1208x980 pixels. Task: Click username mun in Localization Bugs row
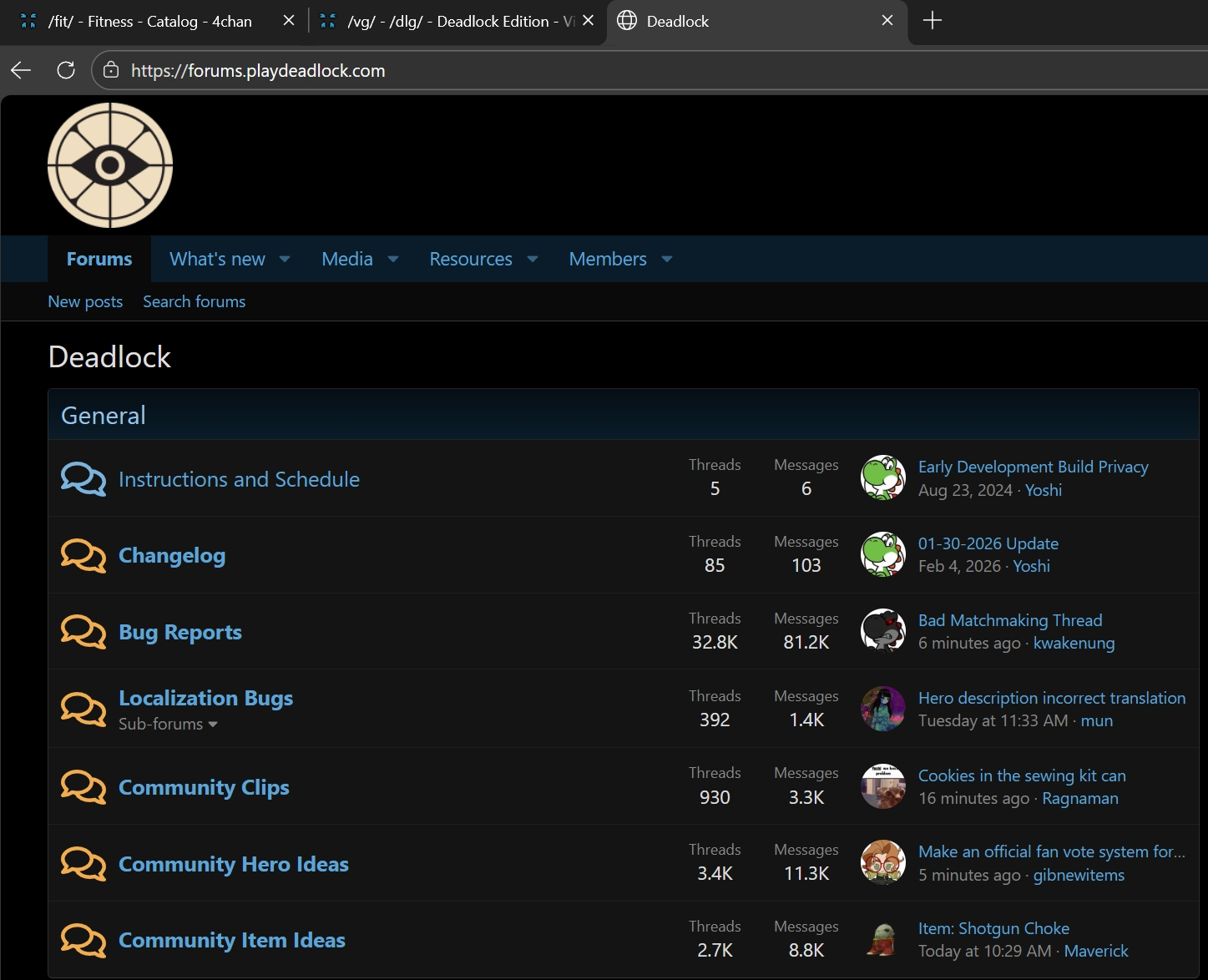point(1097,720)
